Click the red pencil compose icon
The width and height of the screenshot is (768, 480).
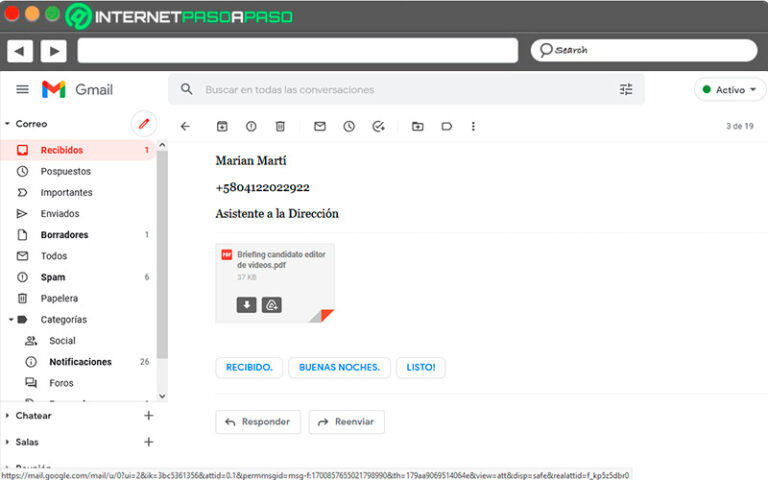pos(144,124)
